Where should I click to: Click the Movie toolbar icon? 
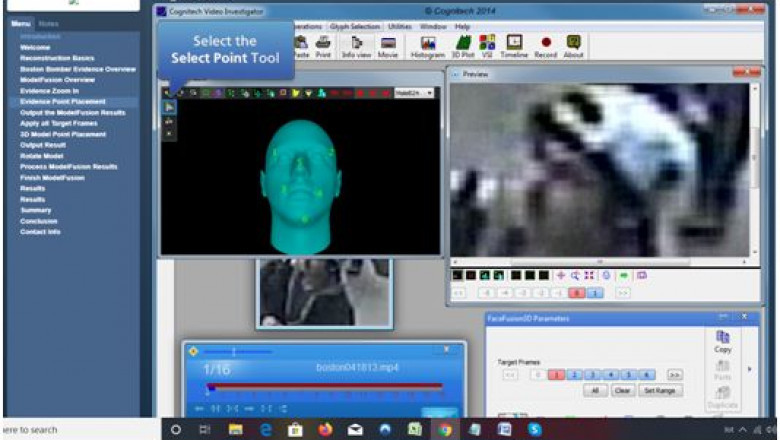(388, 47)
